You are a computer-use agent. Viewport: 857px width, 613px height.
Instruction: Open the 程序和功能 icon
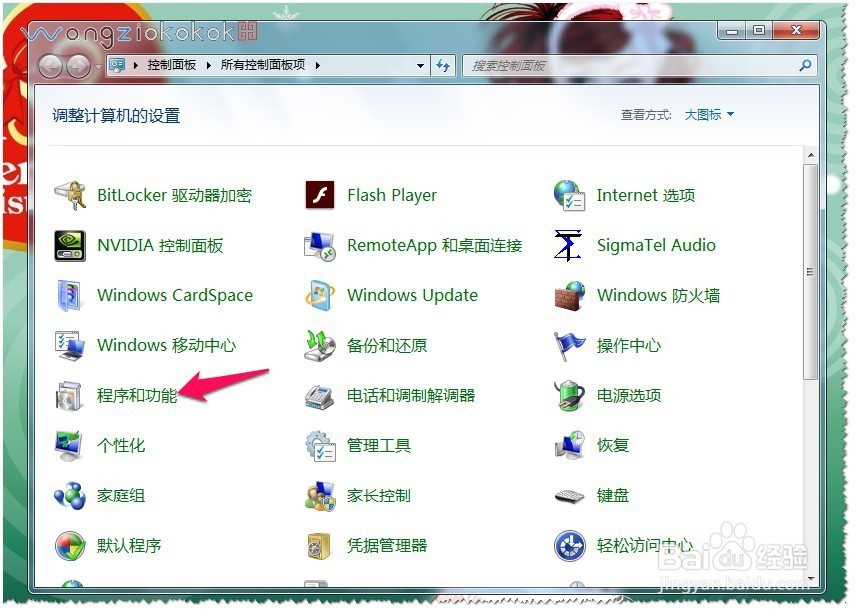pyautogui.click(x=70, y=396)
